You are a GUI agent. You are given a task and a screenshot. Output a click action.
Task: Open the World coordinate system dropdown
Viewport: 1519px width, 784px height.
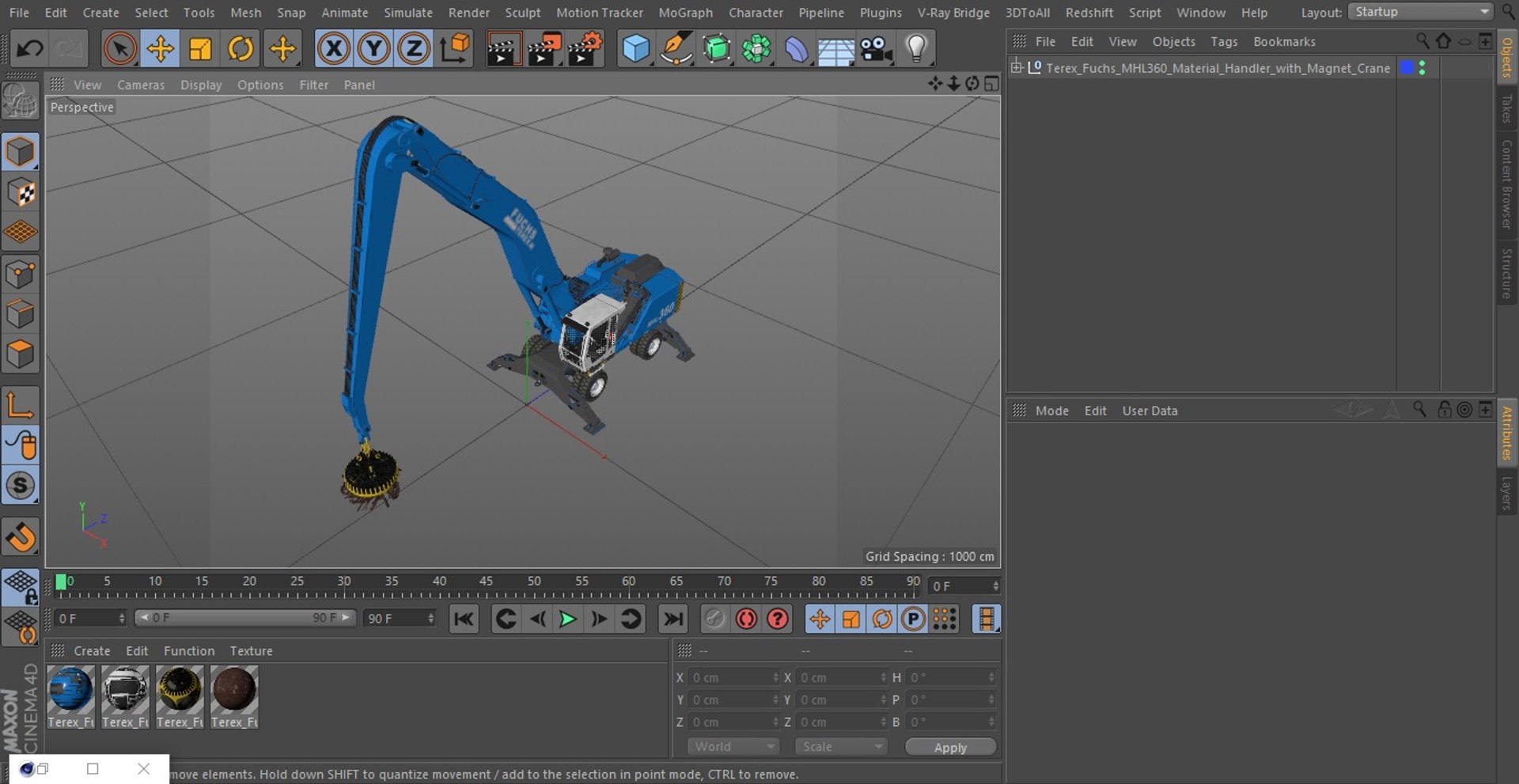(733, 747)
